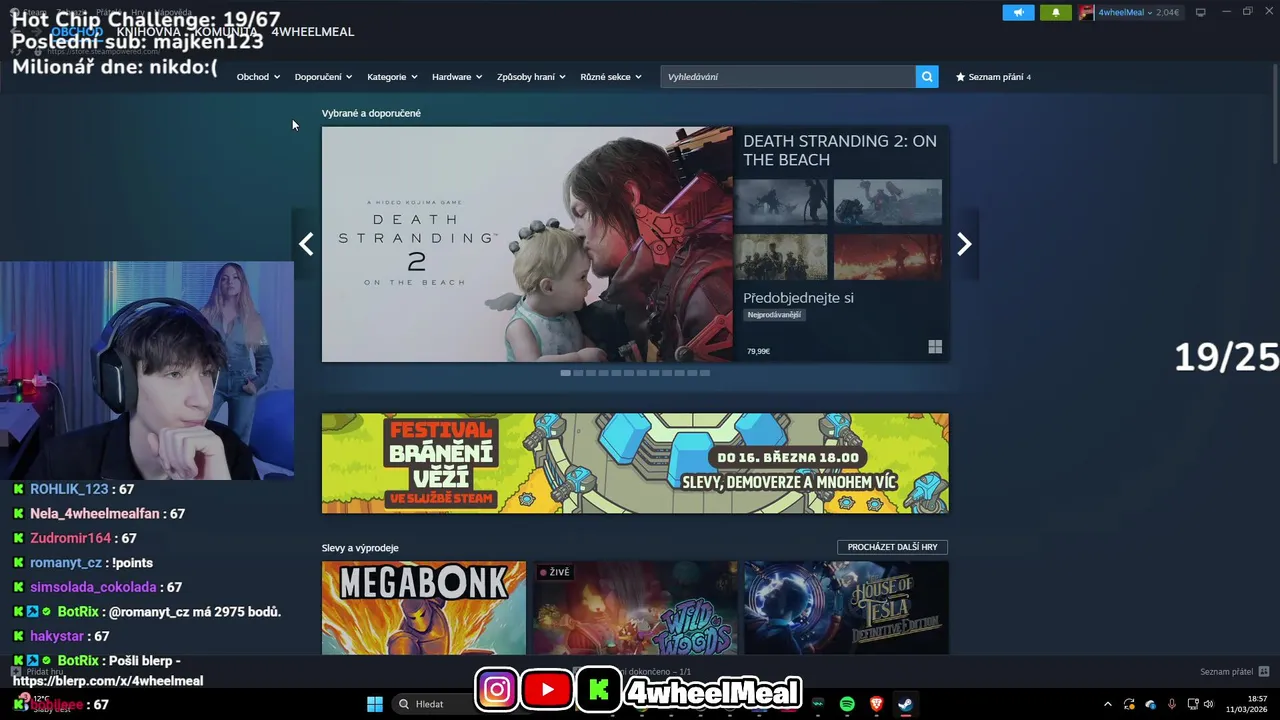
Task: Launch Big Picture mode via monitor icon
Action: (1201, 12)
